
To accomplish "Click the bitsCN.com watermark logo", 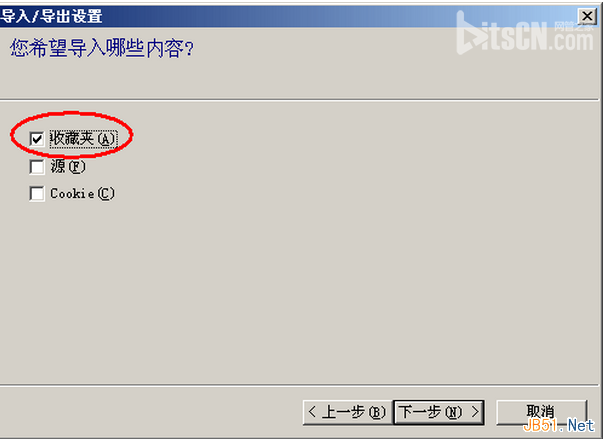I will [x=525, y=33].
